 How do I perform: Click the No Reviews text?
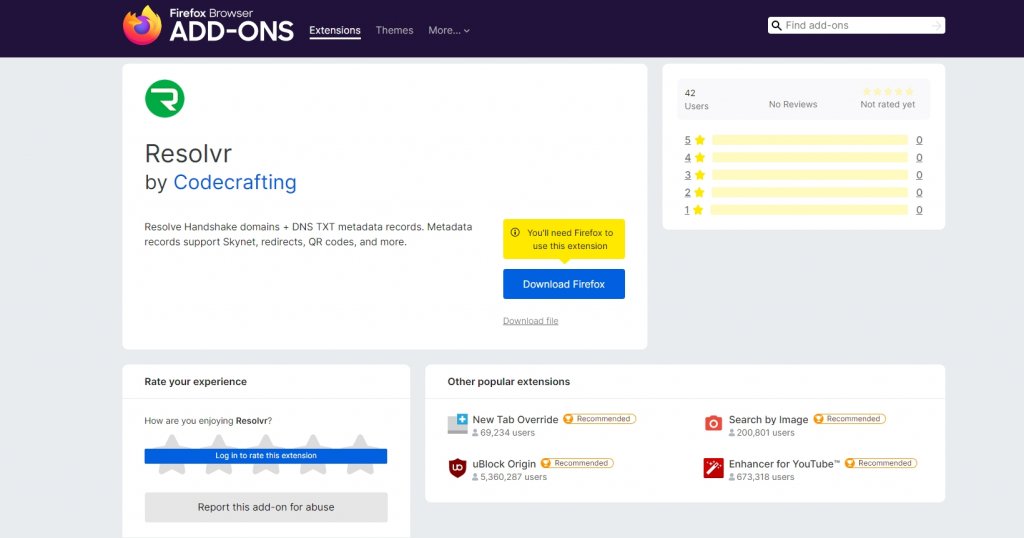click(793, 104)
